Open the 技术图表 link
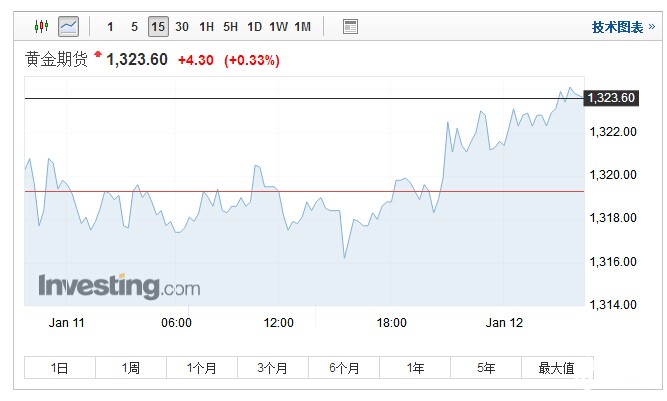The height and width of the screenshot is (401, 667). pos(618,27)
